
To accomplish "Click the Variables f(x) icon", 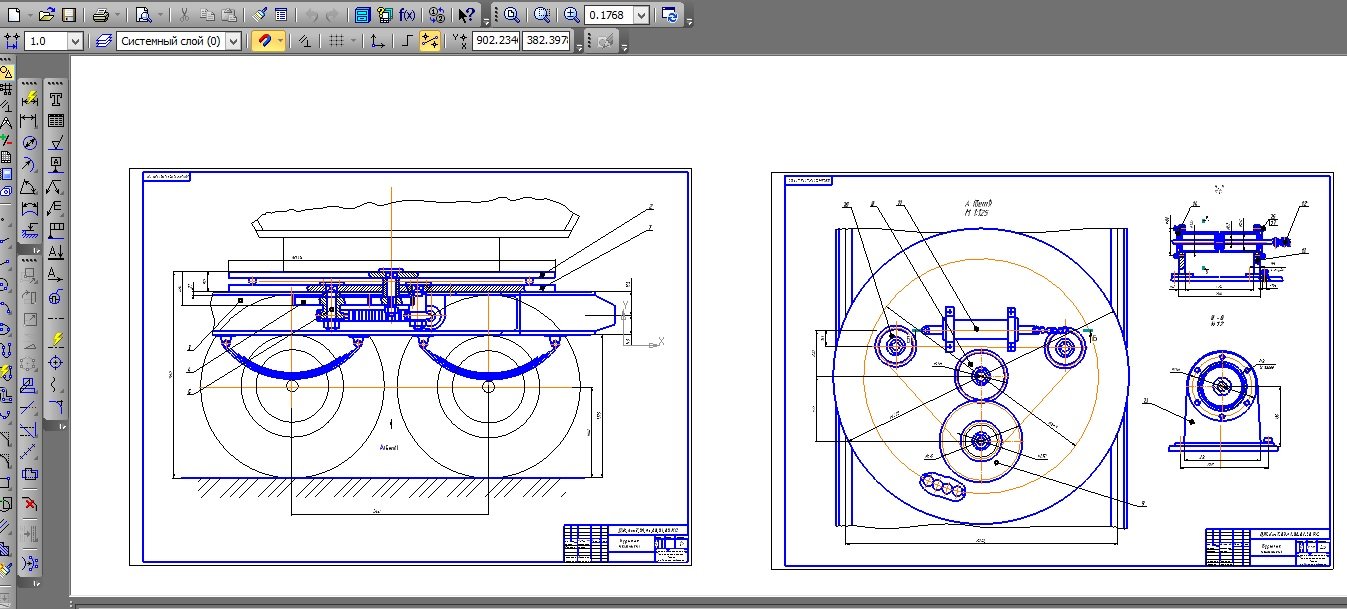I will click(x=408, y=15).
